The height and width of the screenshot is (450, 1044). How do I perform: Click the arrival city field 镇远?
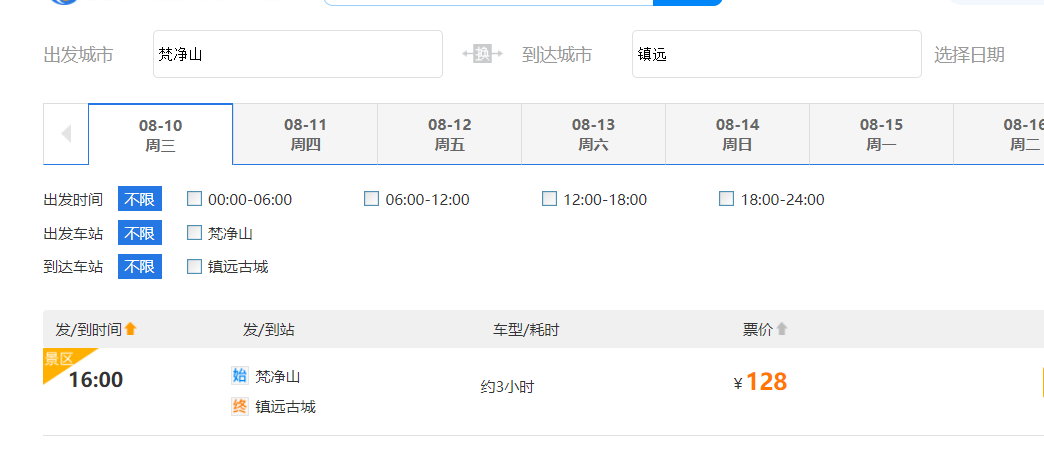point(776,54)
